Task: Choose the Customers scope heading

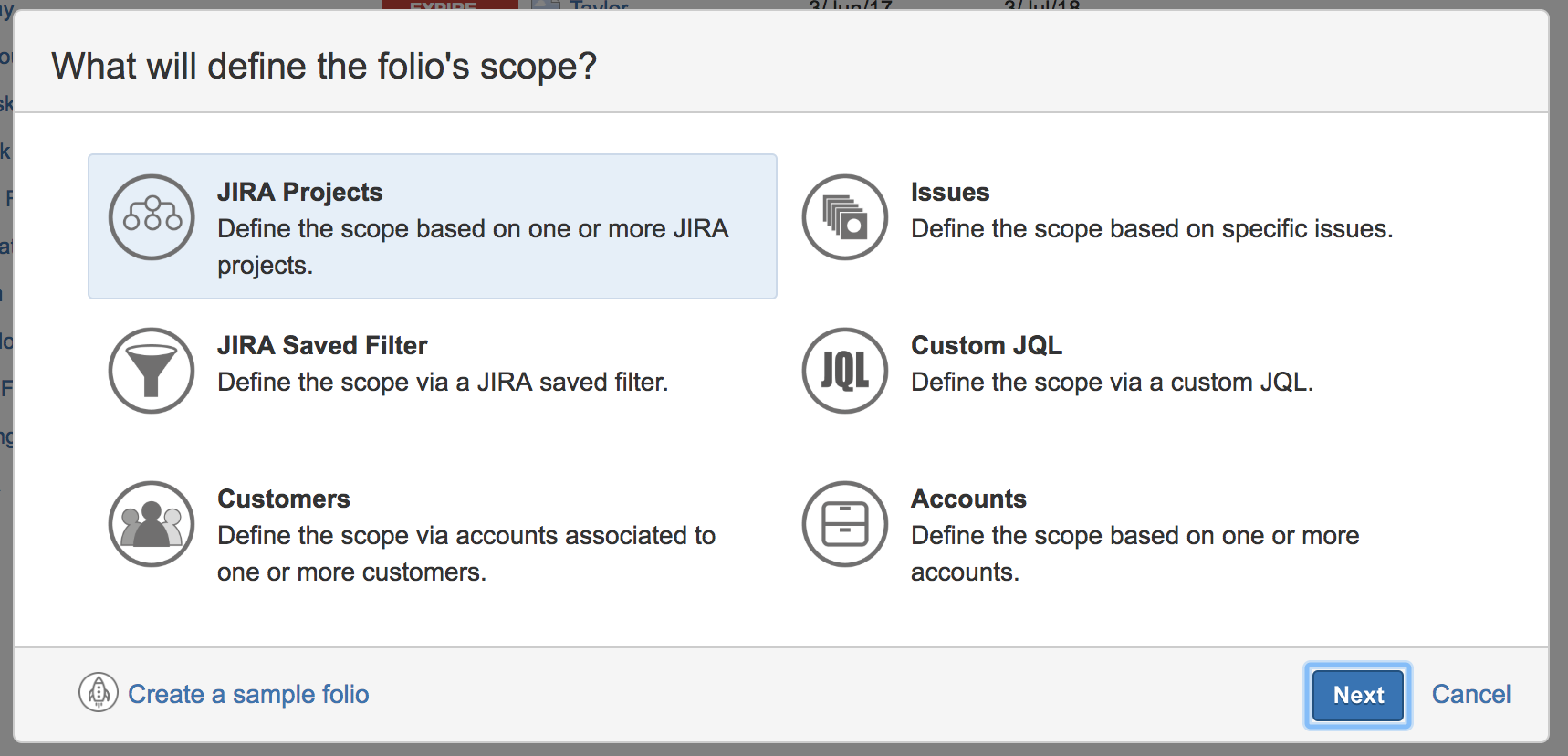Action: (x=284, y=499)
